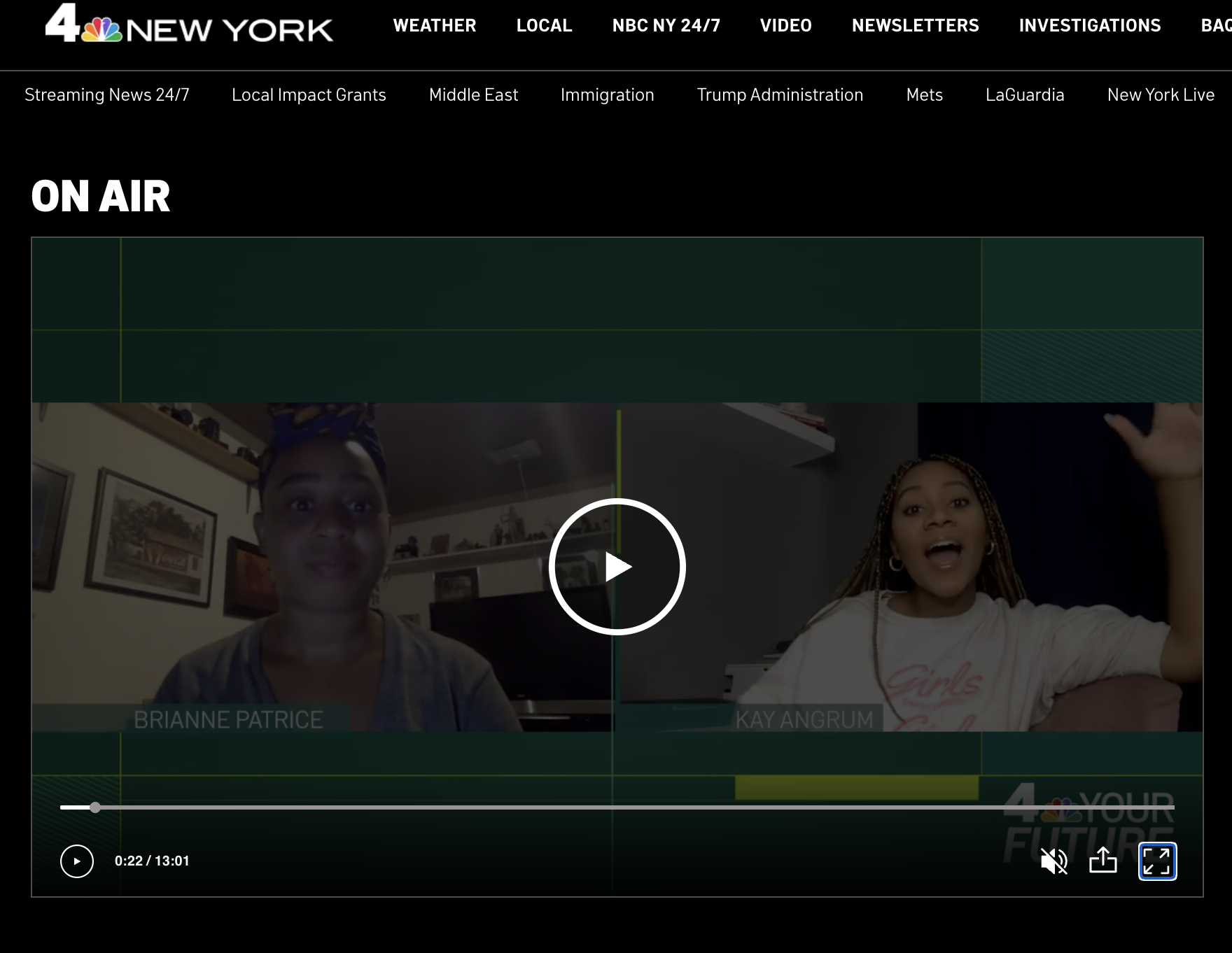Select Streaming News 24/7
The width and height of the screenshot is (1232, 953).
click(107, 94)
